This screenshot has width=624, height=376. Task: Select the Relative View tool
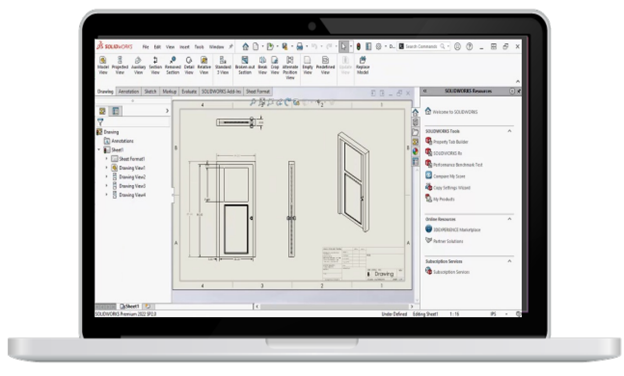point(204,65)
